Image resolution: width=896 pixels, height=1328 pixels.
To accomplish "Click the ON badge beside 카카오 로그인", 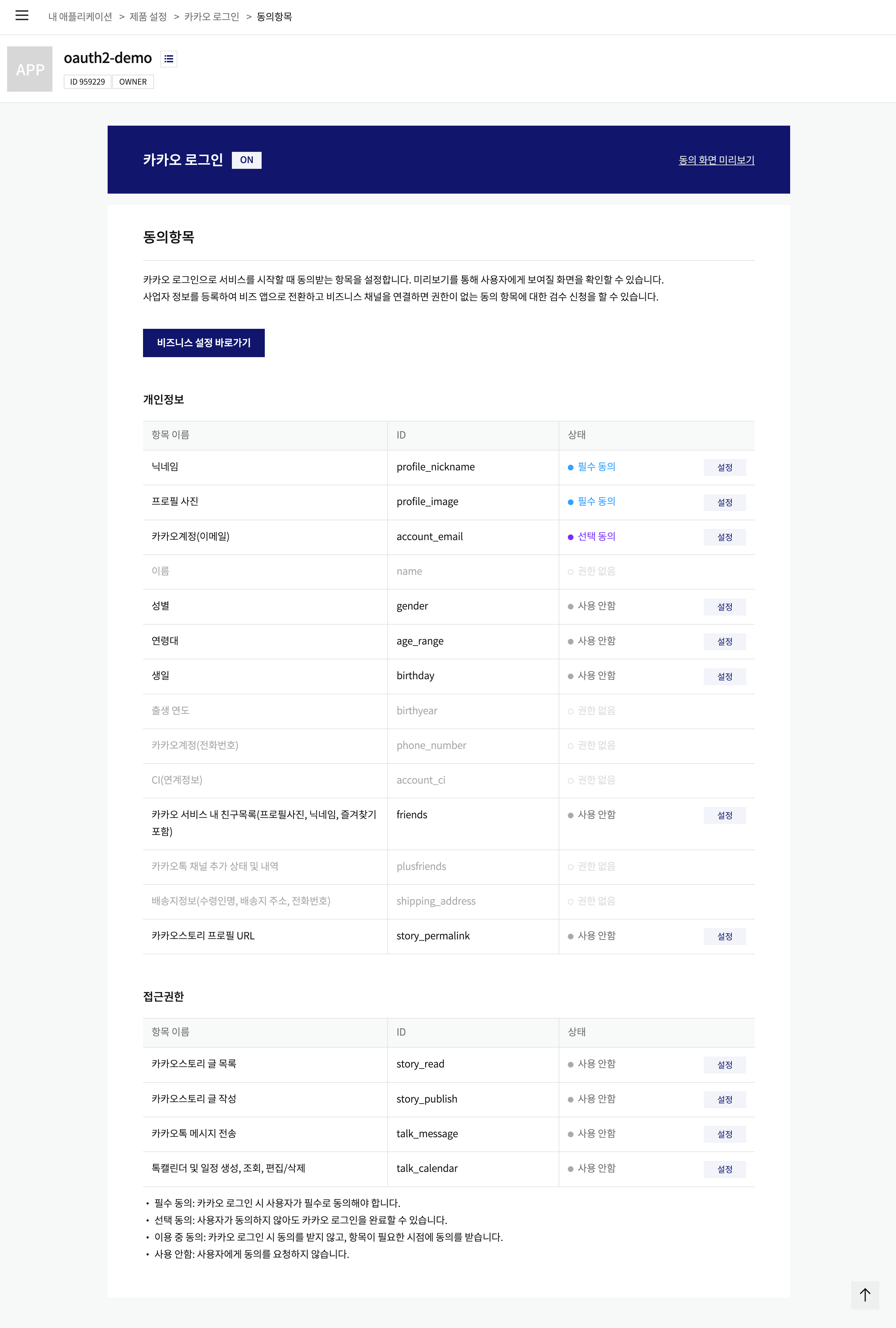I will tap(246, 160).
